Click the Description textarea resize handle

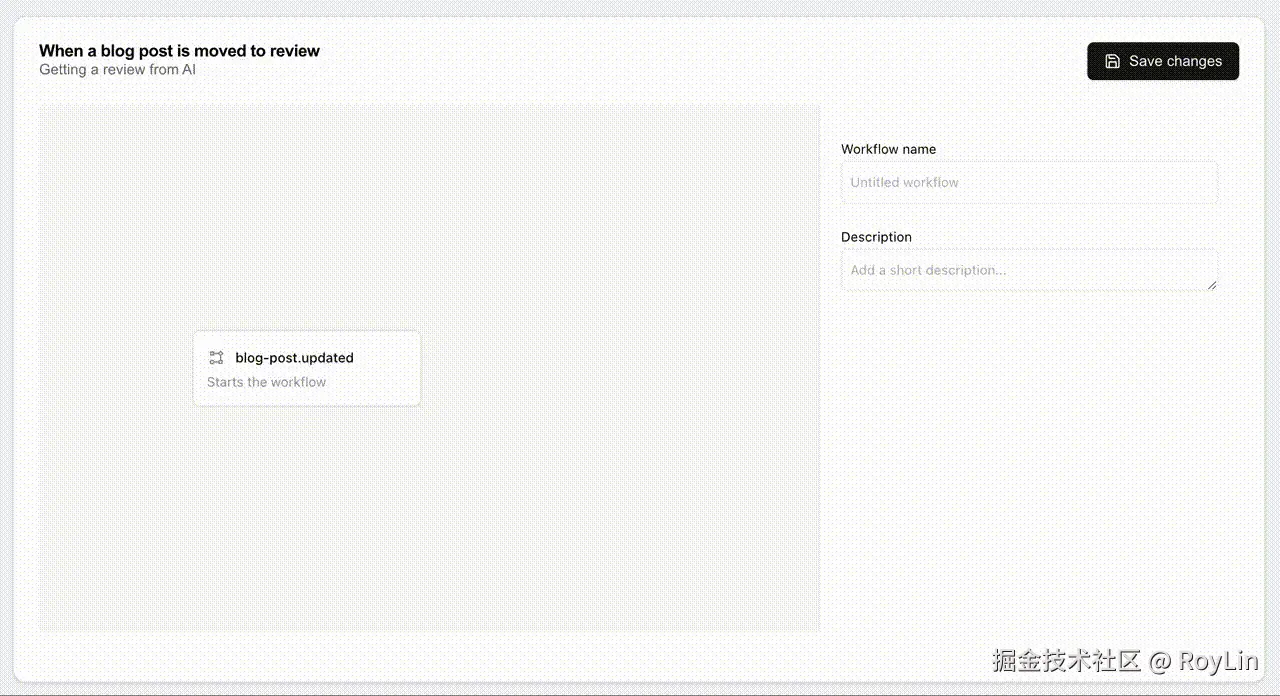[x=1212, y=285]
